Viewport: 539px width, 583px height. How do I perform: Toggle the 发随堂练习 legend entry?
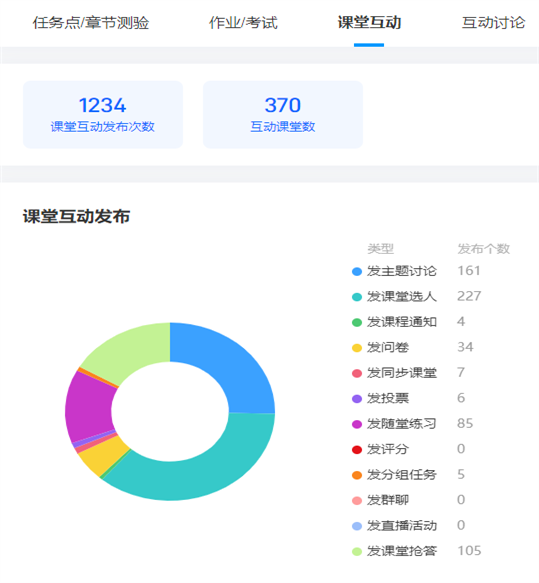(394, 424)
